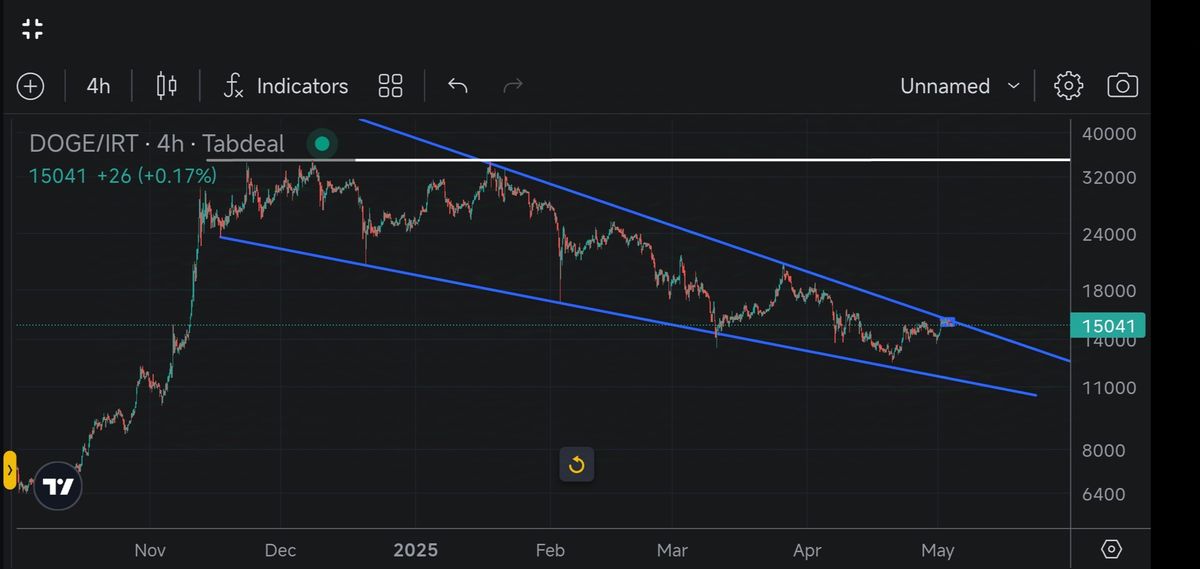Select the blue marker on upper trendline
Viewport: 1200px width, 569px height.
(948, 322)
